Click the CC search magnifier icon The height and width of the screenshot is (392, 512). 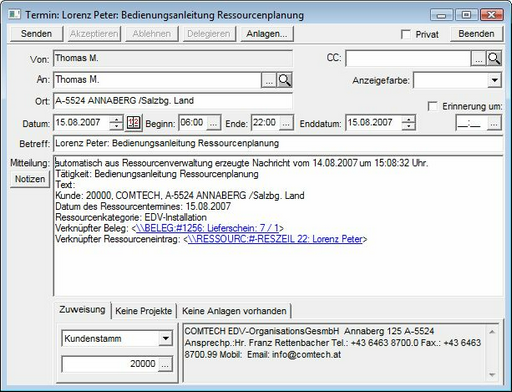pos(494,58)
